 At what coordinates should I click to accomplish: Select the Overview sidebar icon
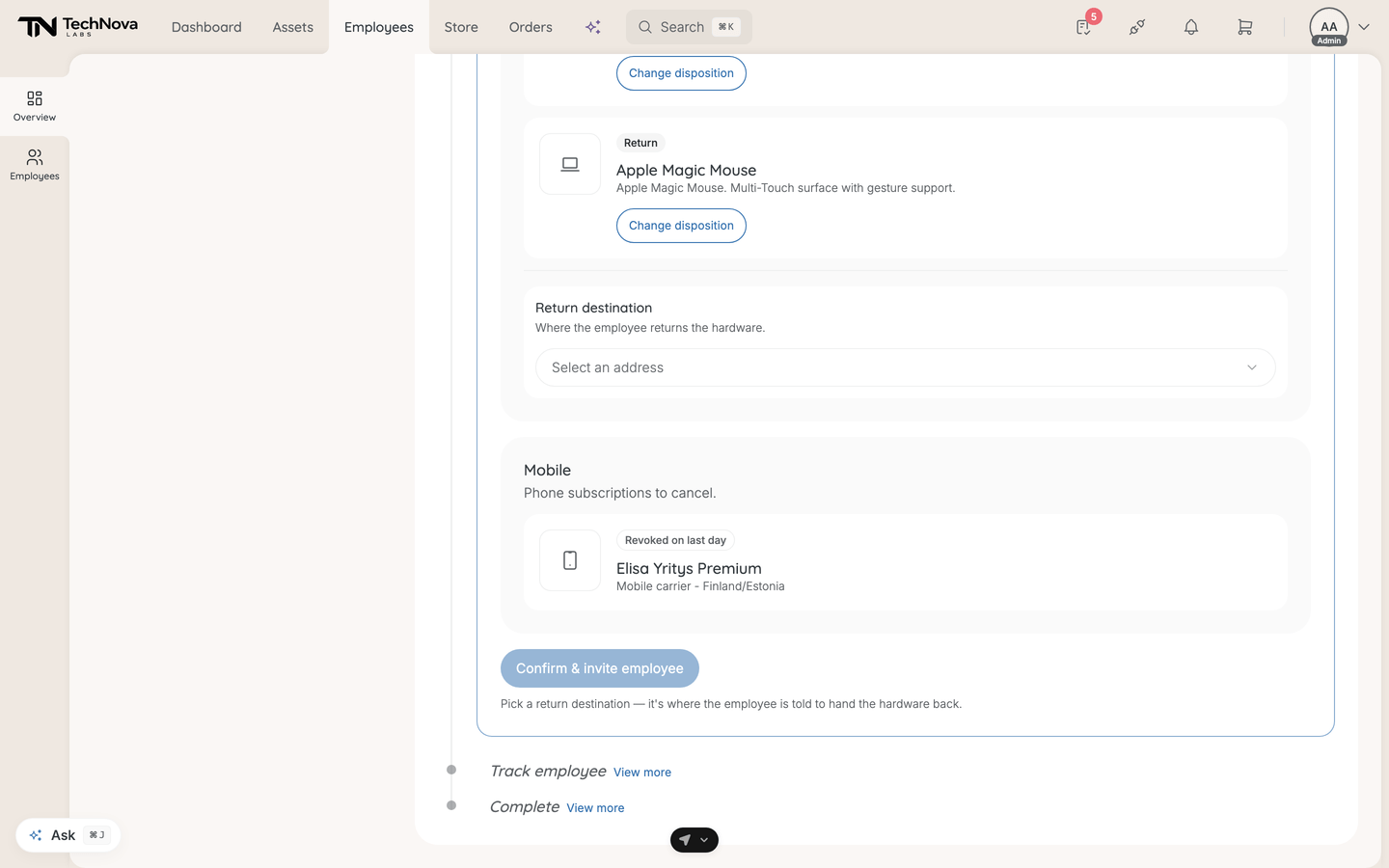coord(35,106)
